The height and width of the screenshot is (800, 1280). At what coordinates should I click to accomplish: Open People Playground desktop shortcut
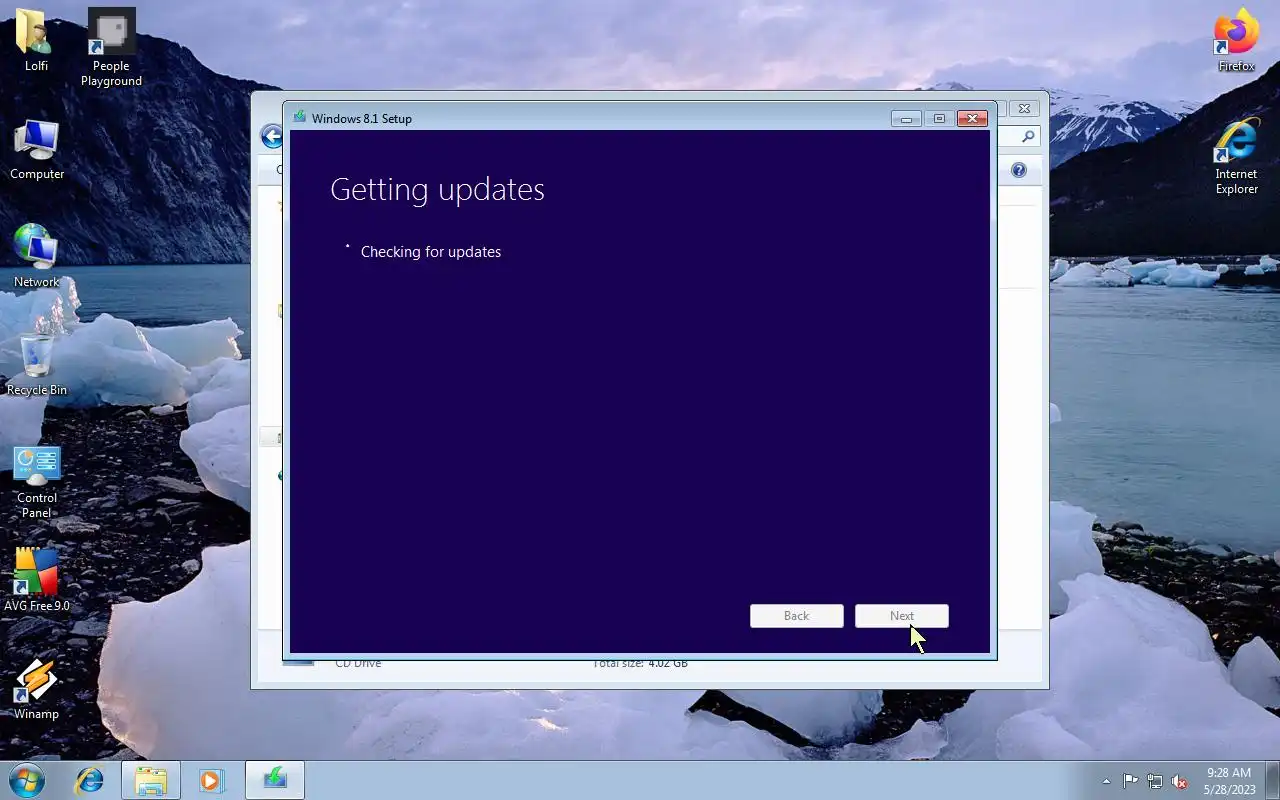[x=111, y=48]
